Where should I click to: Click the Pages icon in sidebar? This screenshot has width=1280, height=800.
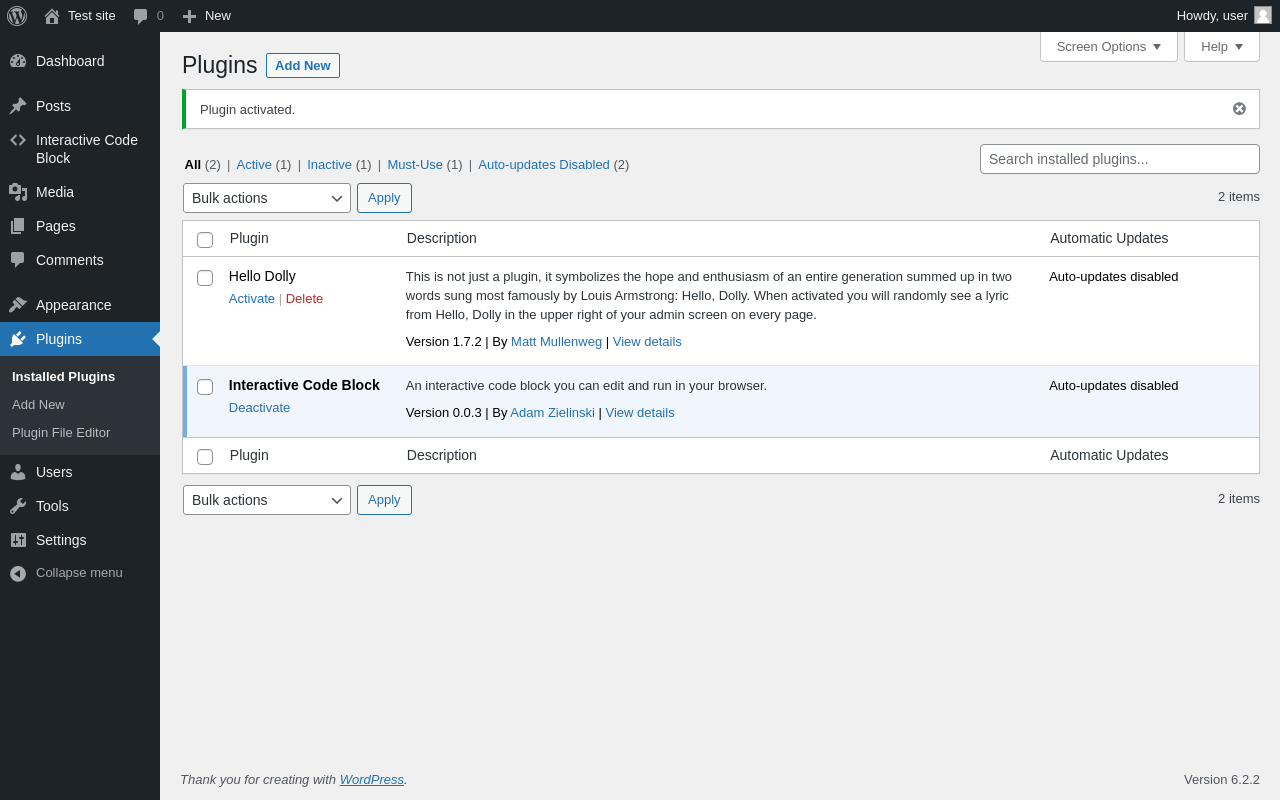pos(18,226)
